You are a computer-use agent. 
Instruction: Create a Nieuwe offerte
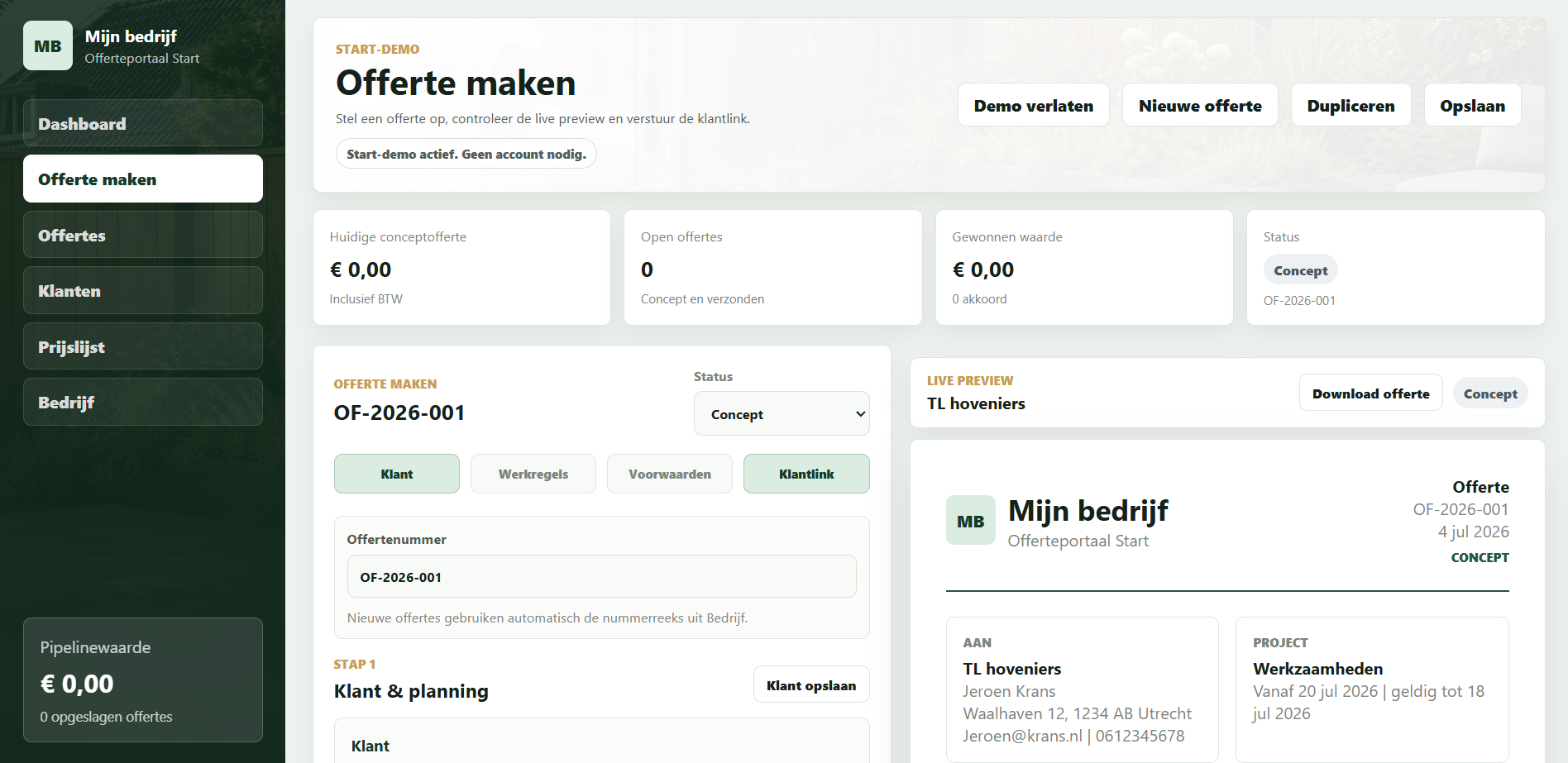click(1200, 105)
